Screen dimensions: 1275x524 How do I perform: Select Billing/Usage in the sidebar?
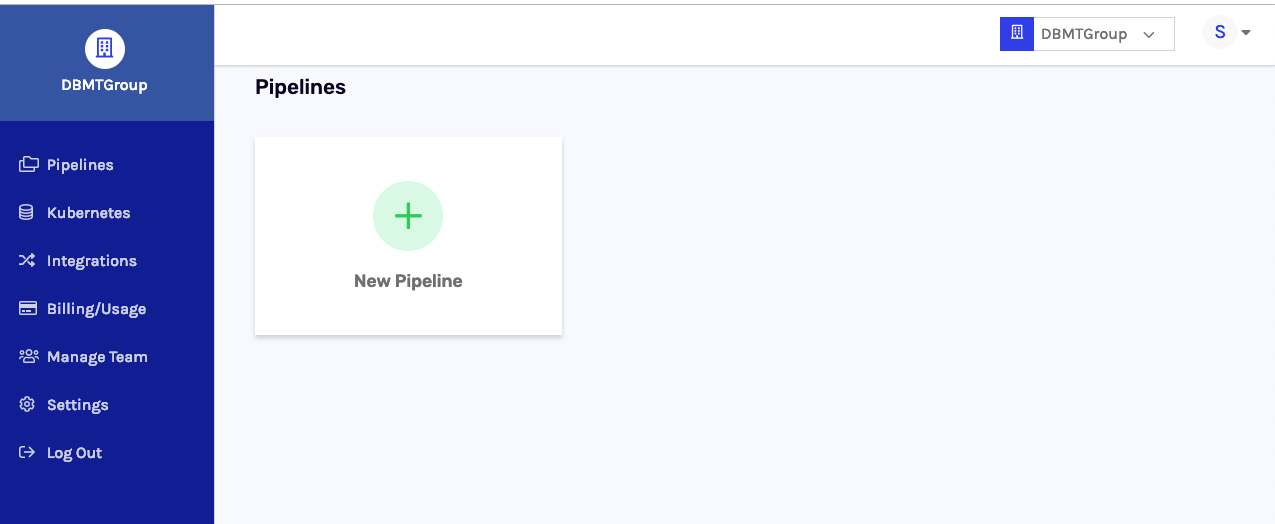tap(97, 309)
